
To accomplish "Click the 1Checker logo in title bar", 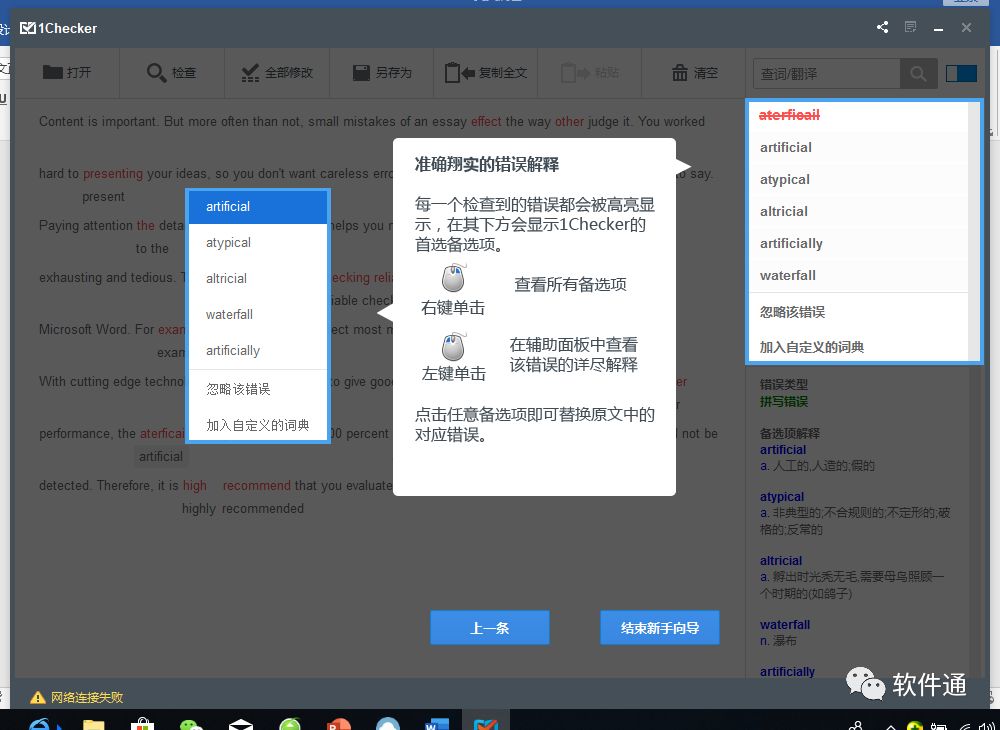I will (x=59, y=28).
